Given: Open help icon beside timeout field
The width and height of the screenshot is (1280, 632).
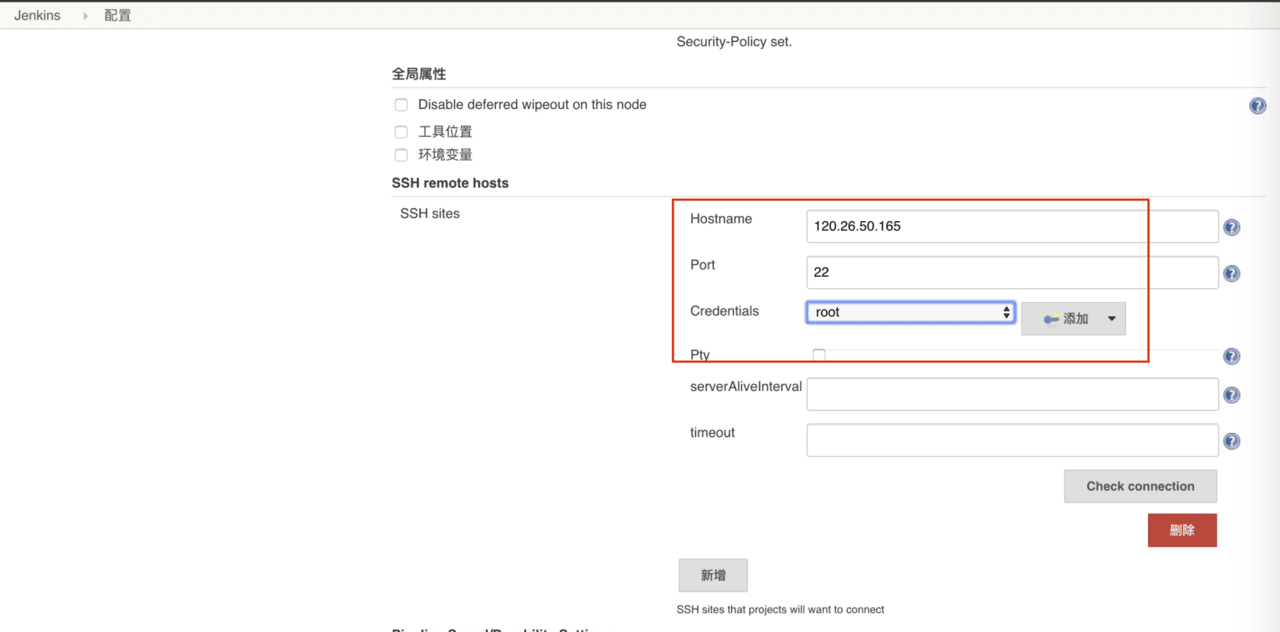Looking at the screenshot, I should (1232, 441).
